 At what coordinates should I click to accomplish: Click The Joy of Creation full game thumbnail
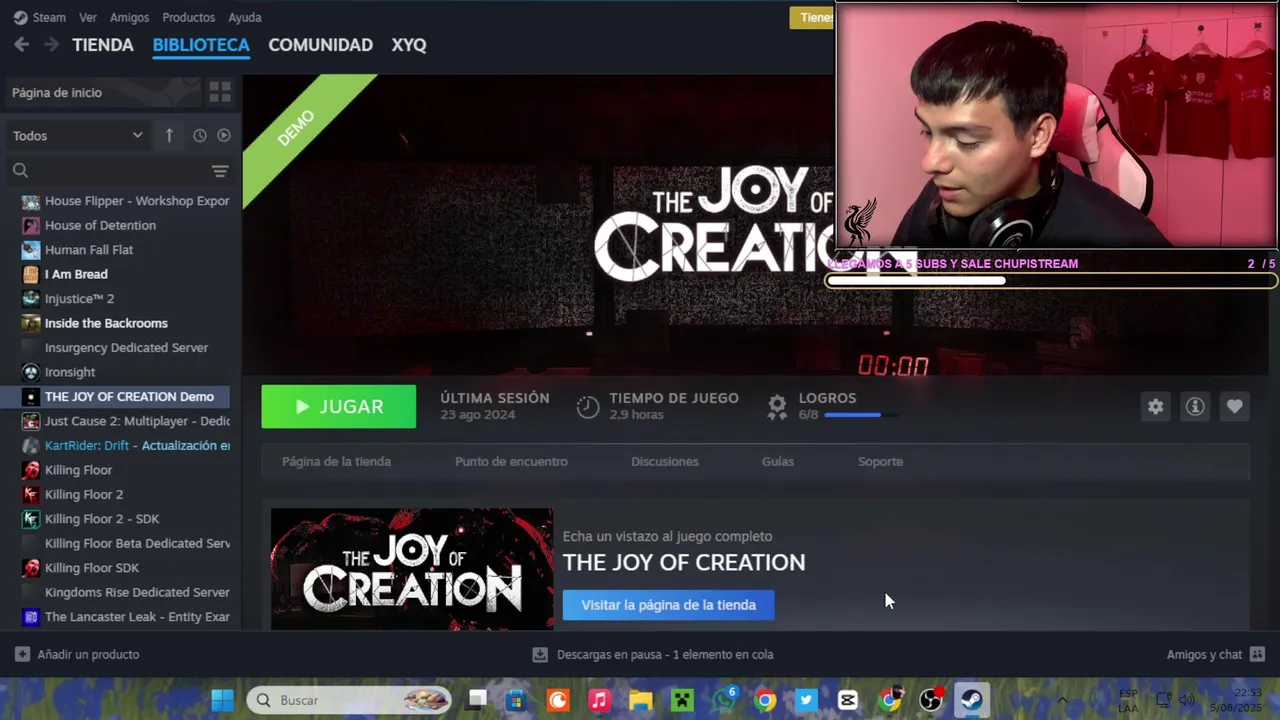[x=412, y=569]
